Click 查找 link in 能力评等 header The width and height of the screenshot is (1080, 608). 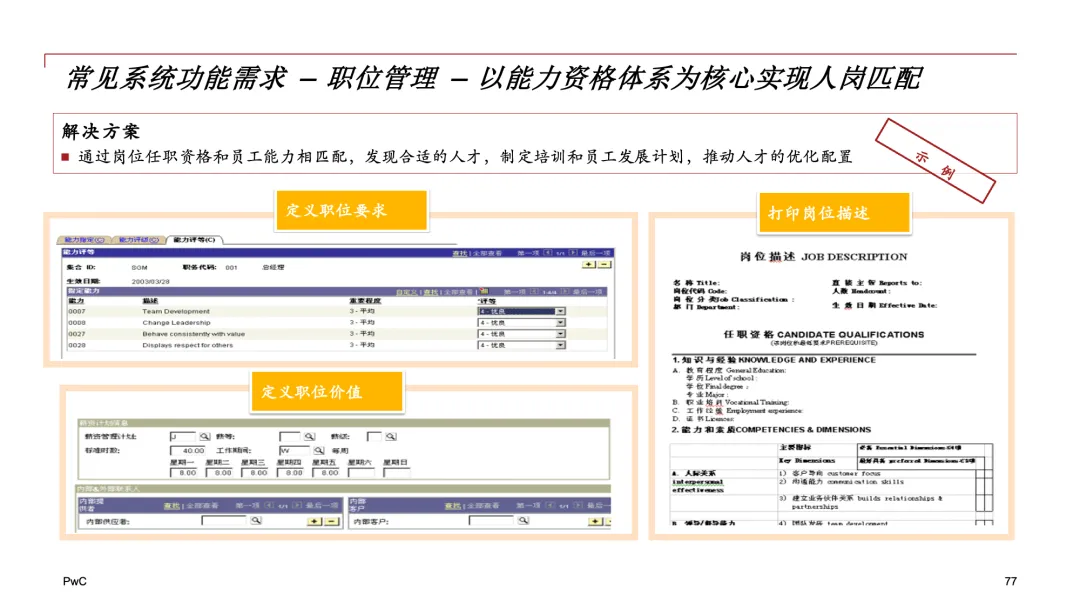(459, 253)
